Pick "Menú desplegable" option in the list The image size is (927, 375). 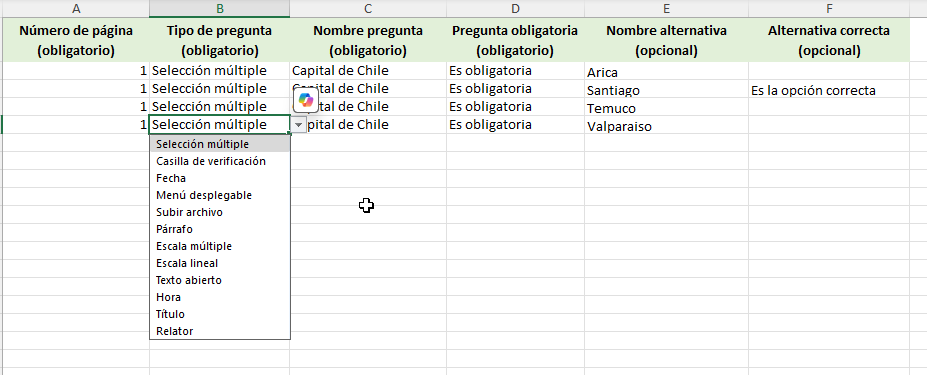(220, 195)
